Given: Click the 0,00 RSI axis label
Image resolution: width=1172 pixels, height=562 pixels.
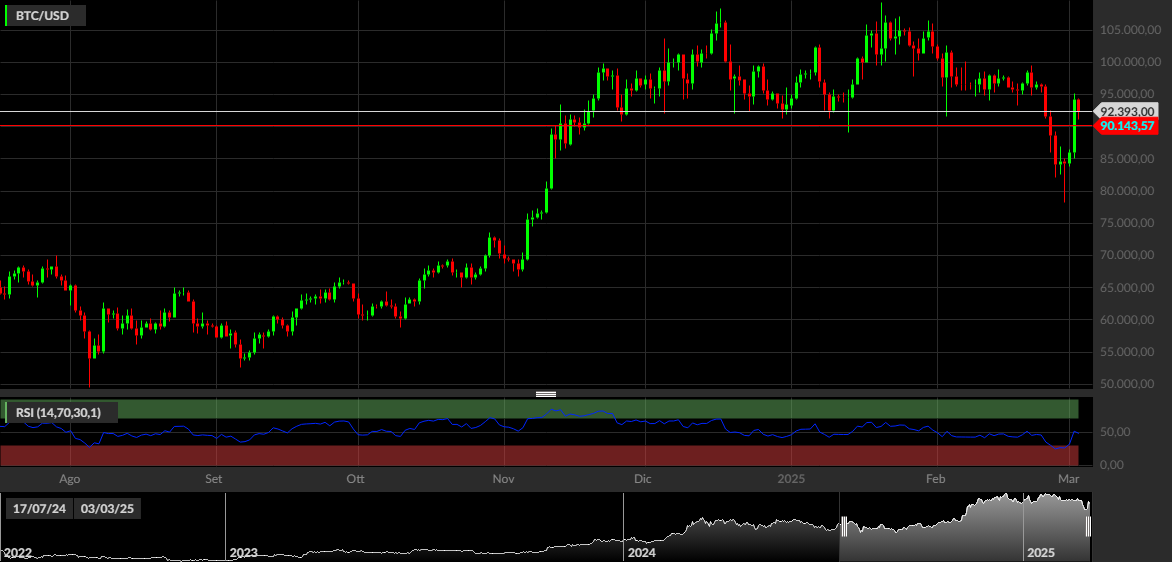Looking at the screenshot, I should [x=1113, y=464].
